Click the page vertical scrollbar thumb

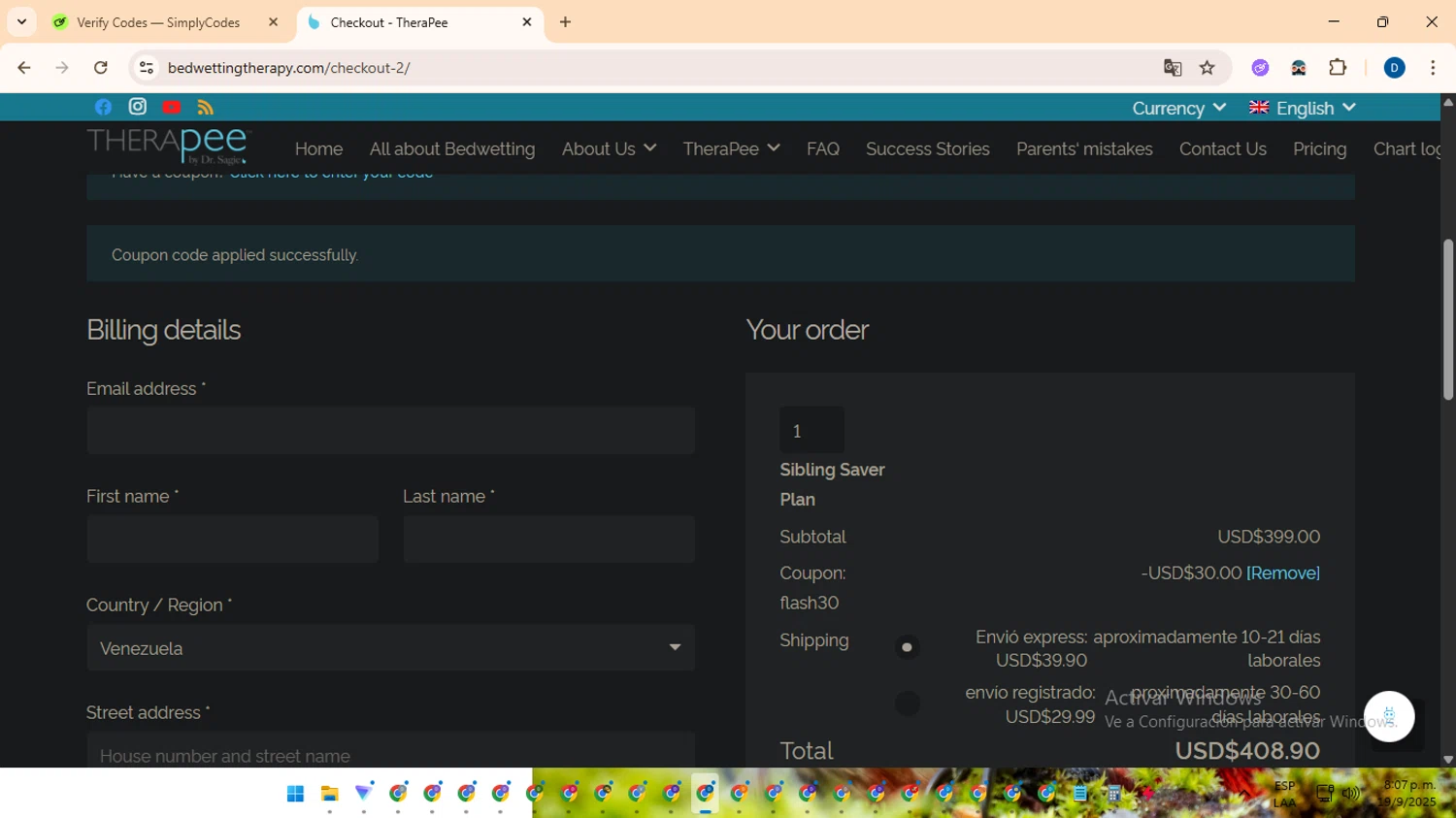1448,318
